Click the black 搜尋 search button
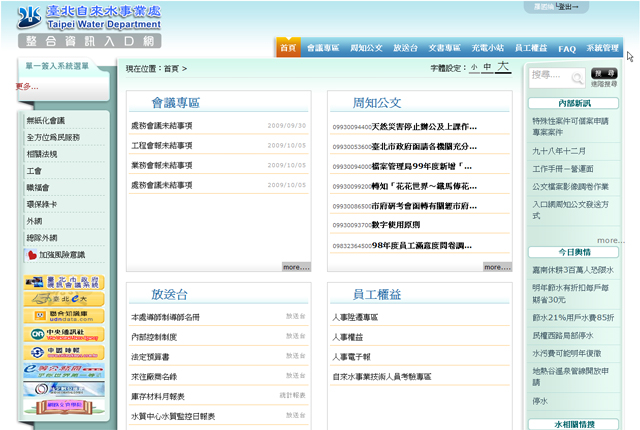The width and height of the screenshot is (640, 430). (604, 73)
